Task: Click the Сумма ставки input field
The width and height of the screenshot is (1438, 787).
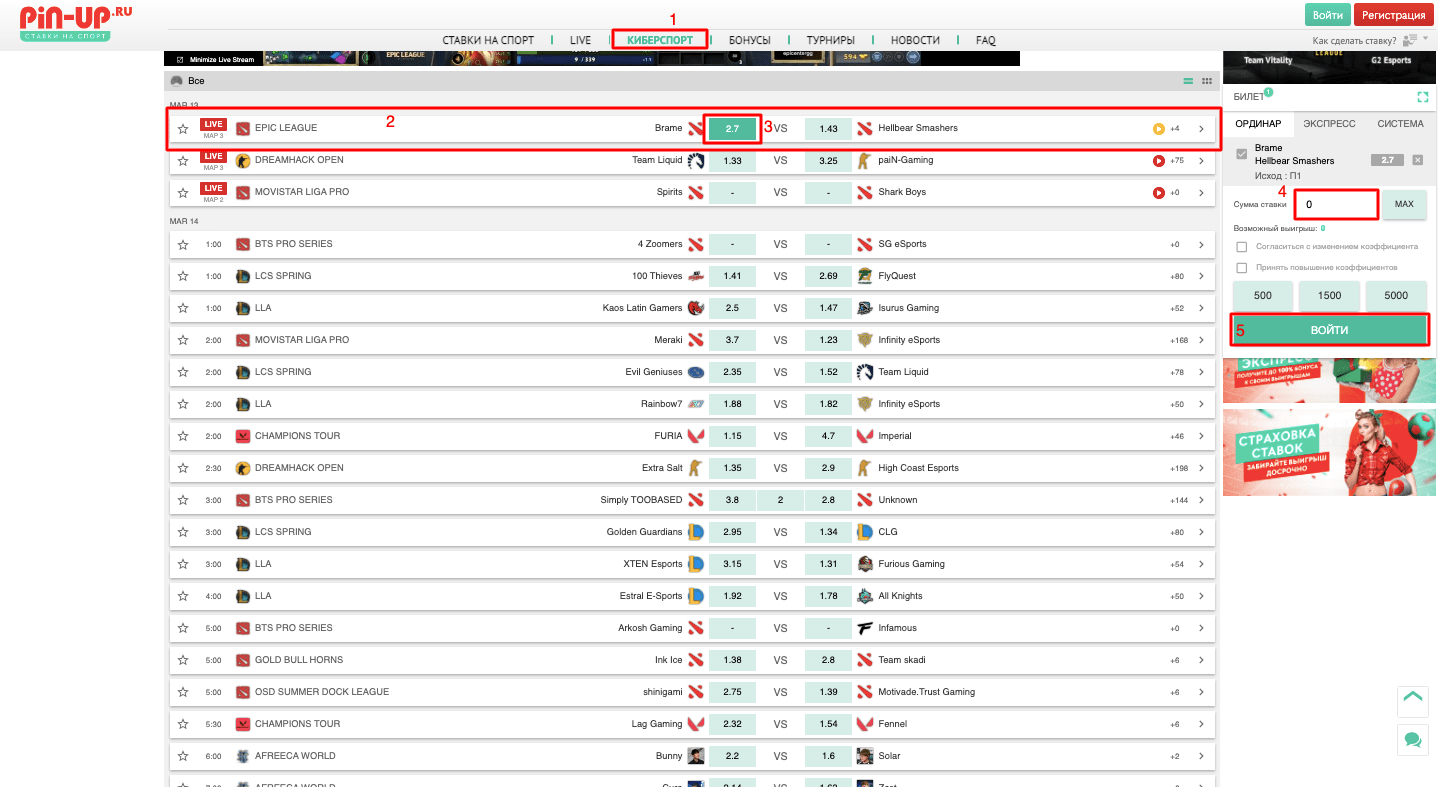Action: [1337, 204]
